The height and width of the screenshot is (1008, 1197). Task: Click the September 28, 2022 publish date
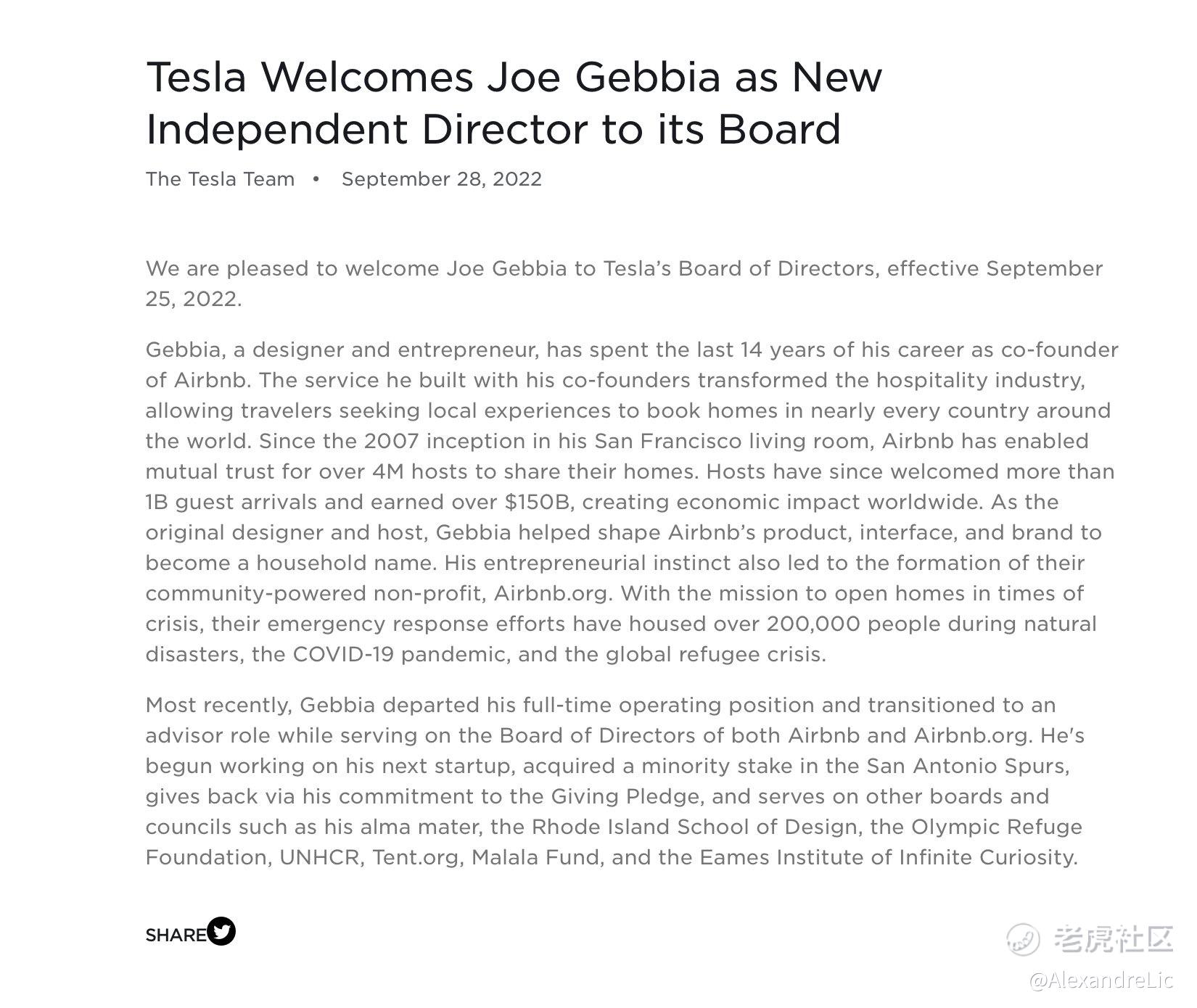pyautogui.click(x=442, y=179)
